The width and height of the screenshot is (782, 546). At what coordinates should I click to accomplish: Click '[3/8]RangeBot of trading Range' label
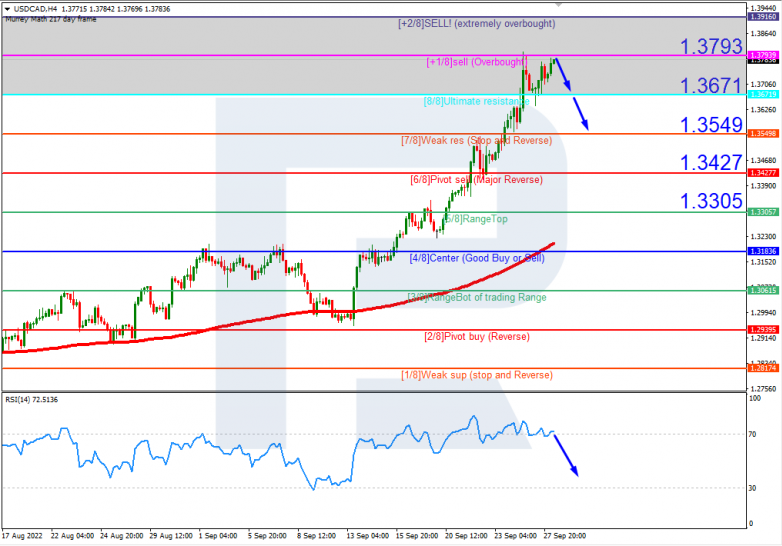477,298
